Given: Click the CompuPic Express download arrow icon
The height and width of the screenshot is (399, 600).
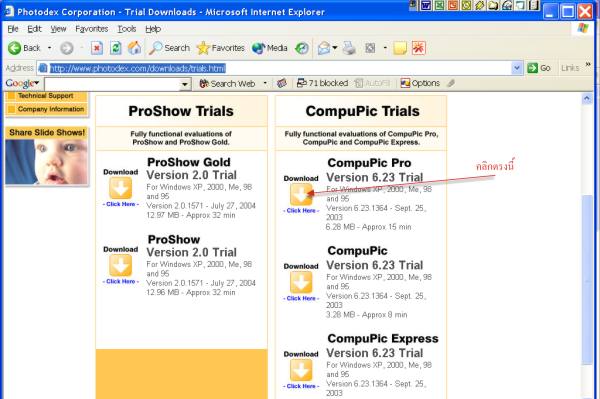Looking at the screenshot, I should click(301, 370).
